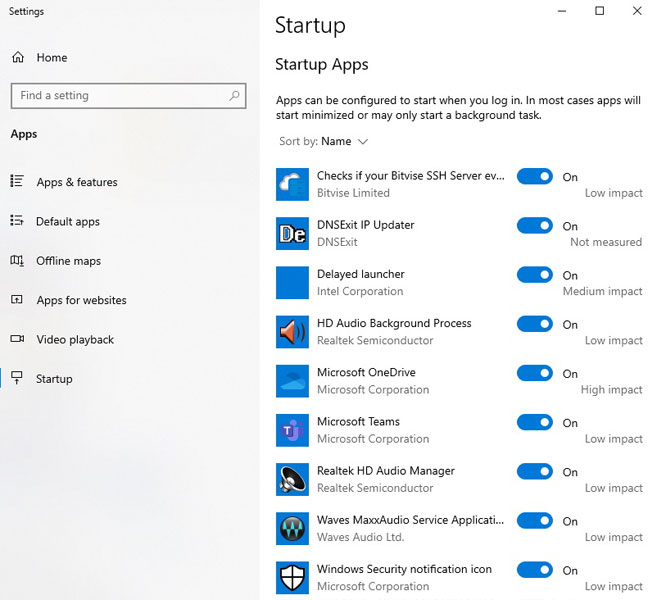Click the Bitvise SSH Server app icon
This screenshot has width=657, height=600.
coord(292,184)
